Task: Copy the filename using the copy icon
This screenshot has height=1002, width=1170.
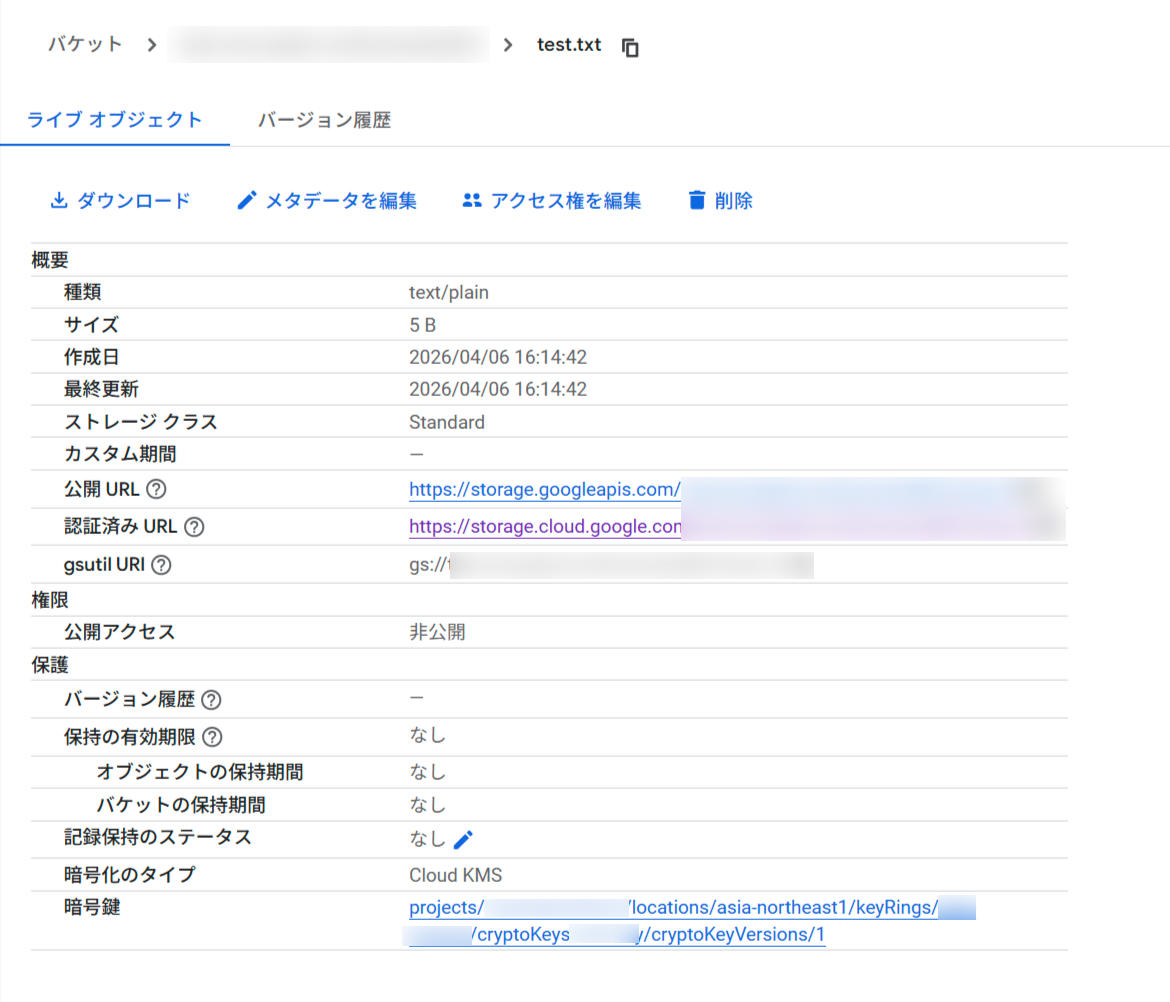Action: [x=631, y=46]
